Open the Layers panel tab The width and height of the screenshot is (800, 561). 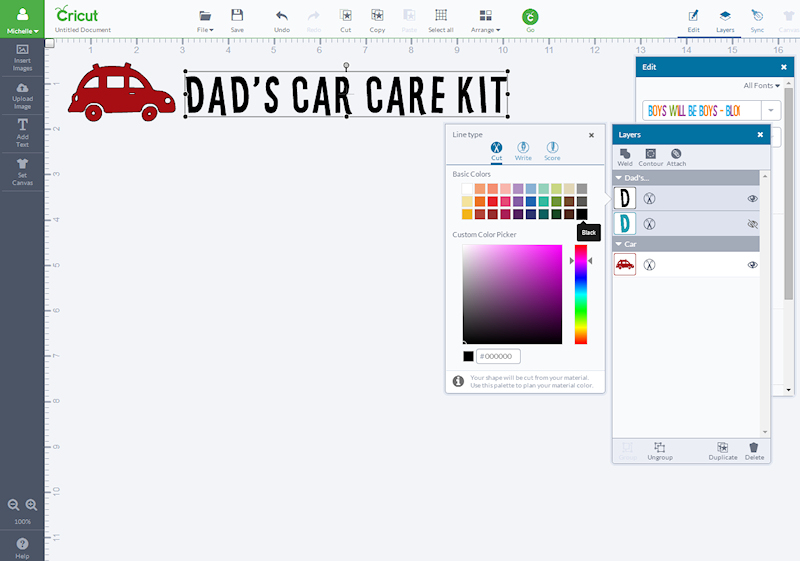[x=725, y=21]
